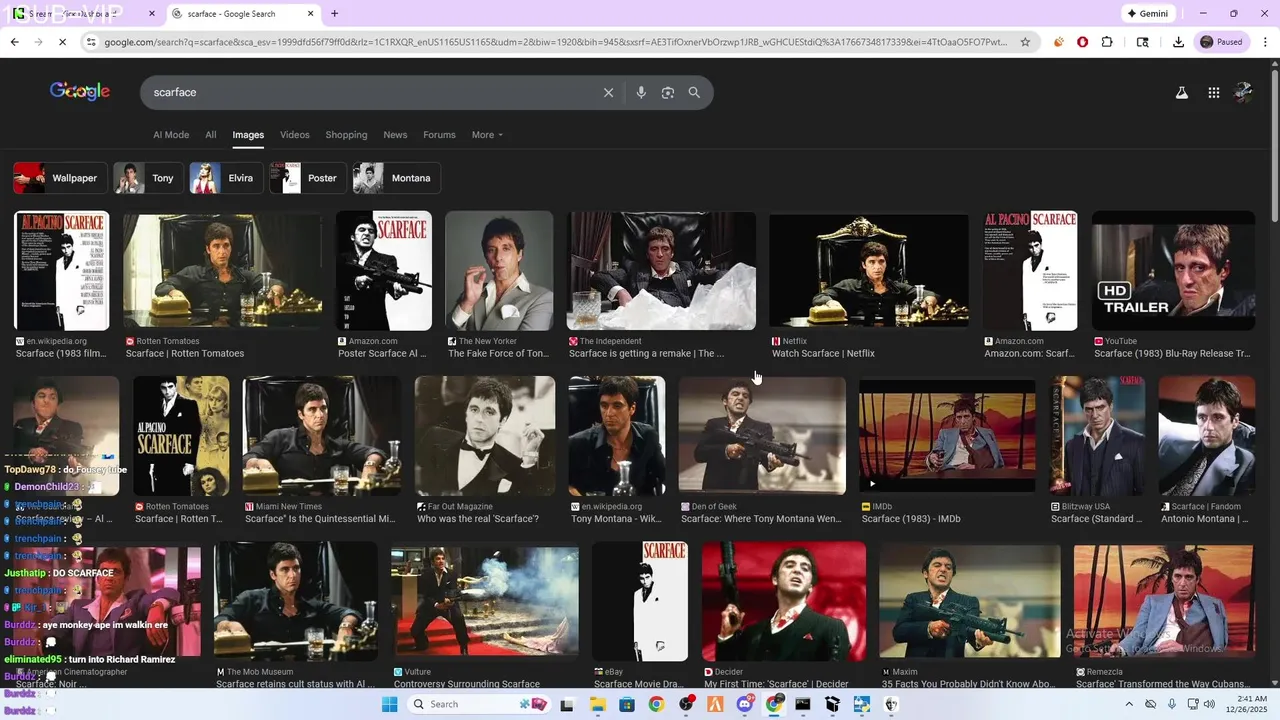
Task: Open 'Scarface | Rotten Tomatoes' link
Action: click(x=185, y=354)
